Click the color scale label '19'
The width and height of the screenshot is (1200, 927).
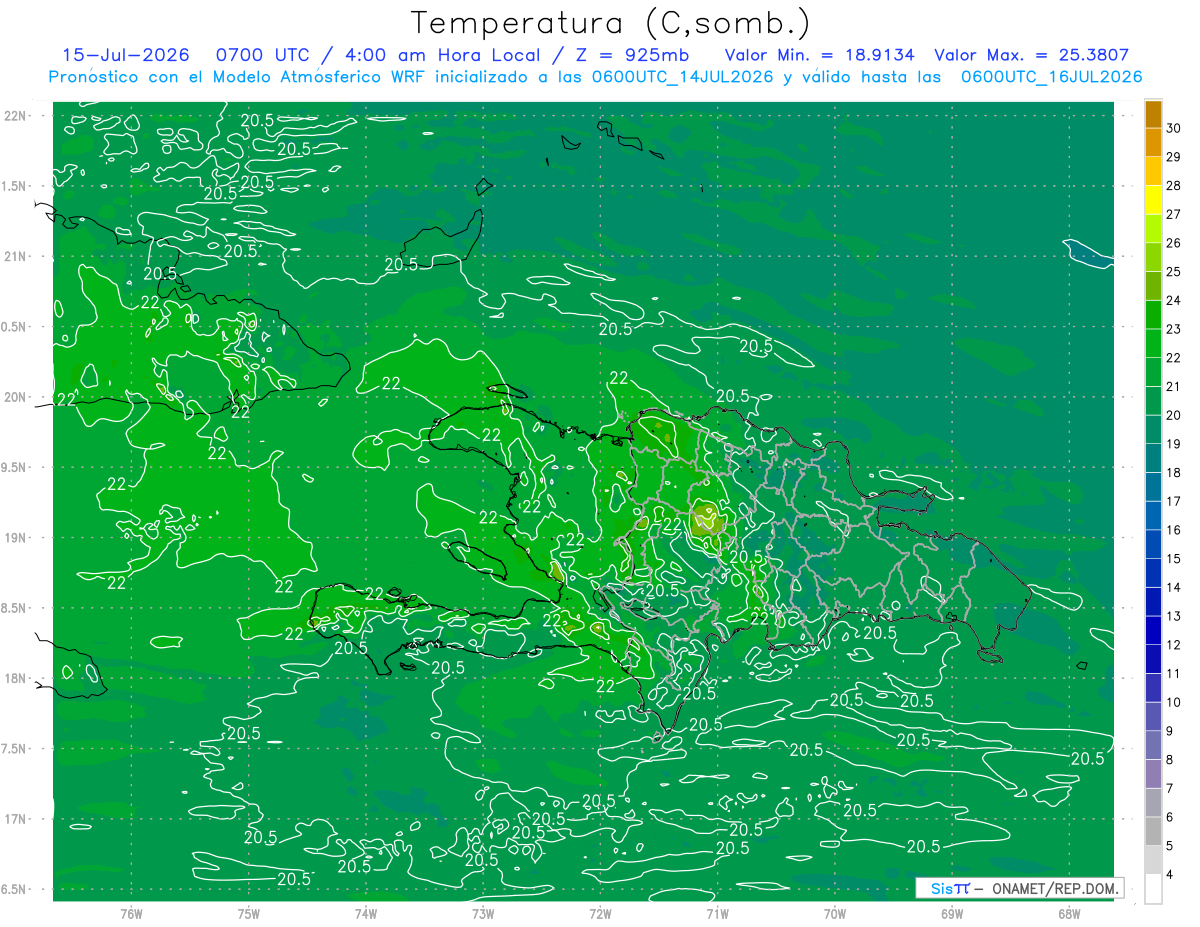(x=1174, y=444)
